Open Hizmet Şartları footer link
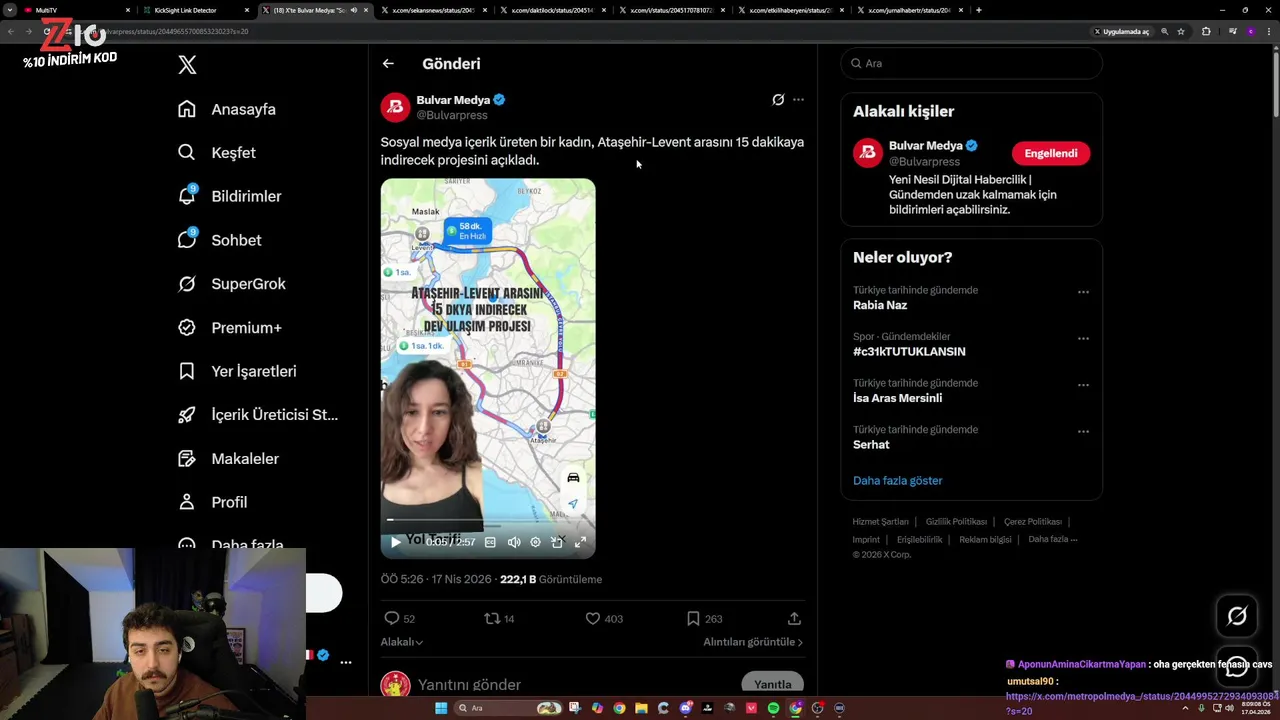1280x720 pixels. coord(880,522)
